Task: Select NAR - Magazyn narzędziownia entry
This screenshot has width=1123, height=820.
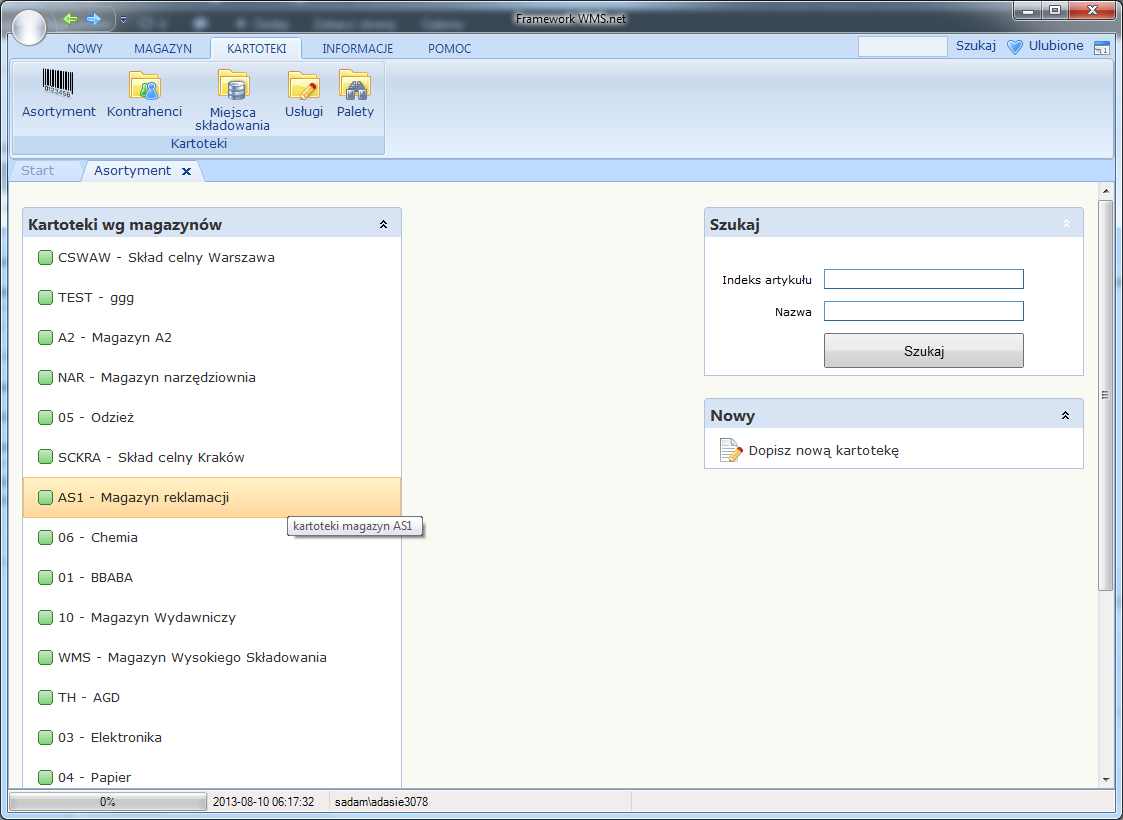Action: (x=212, y=377)
